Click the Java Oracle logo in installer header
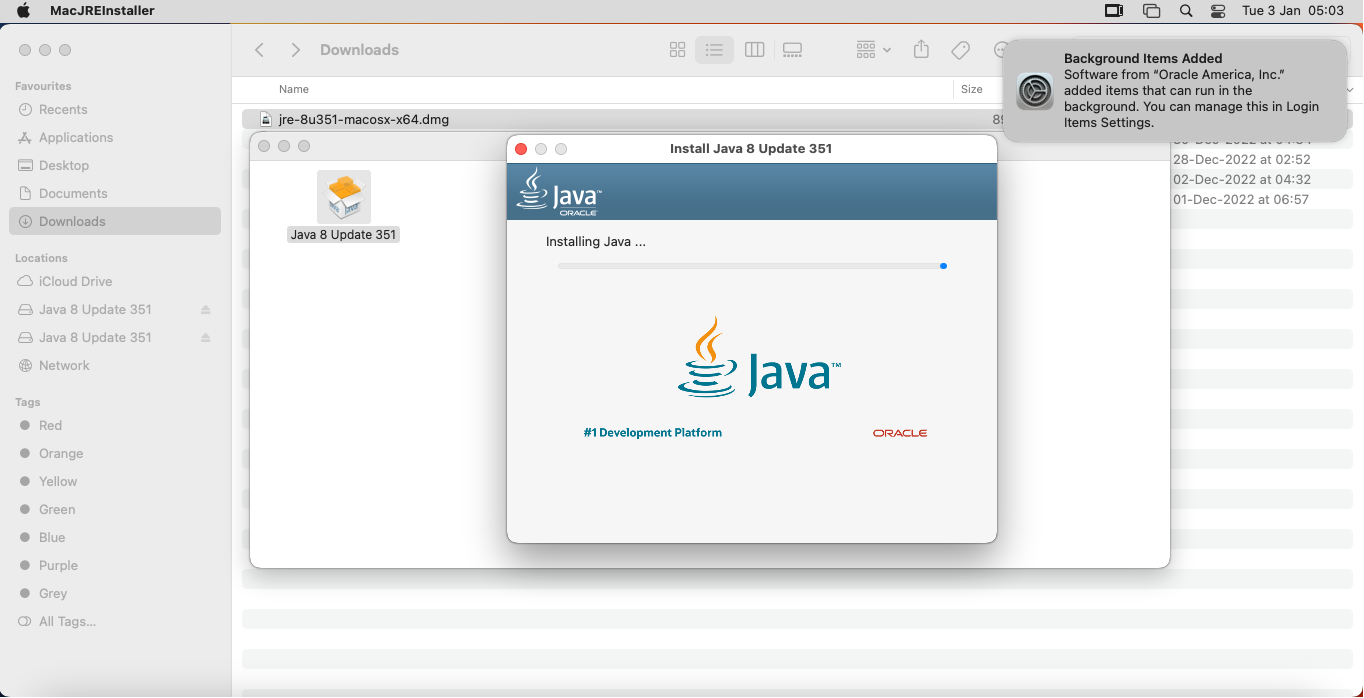This screenshot has height=698, width=1364. pyautogui.click(x=559, y=192)
